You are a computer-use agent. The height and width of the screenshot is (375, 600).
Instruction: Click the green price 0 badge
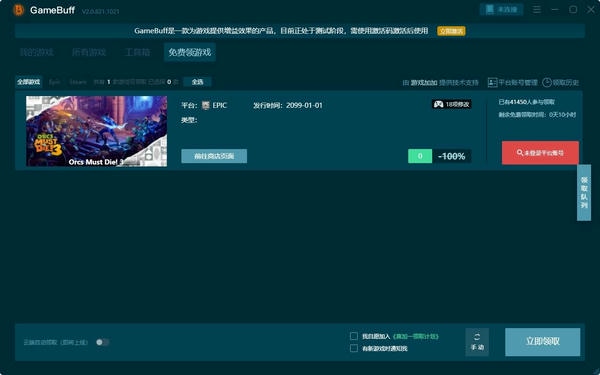click(420, 156)
